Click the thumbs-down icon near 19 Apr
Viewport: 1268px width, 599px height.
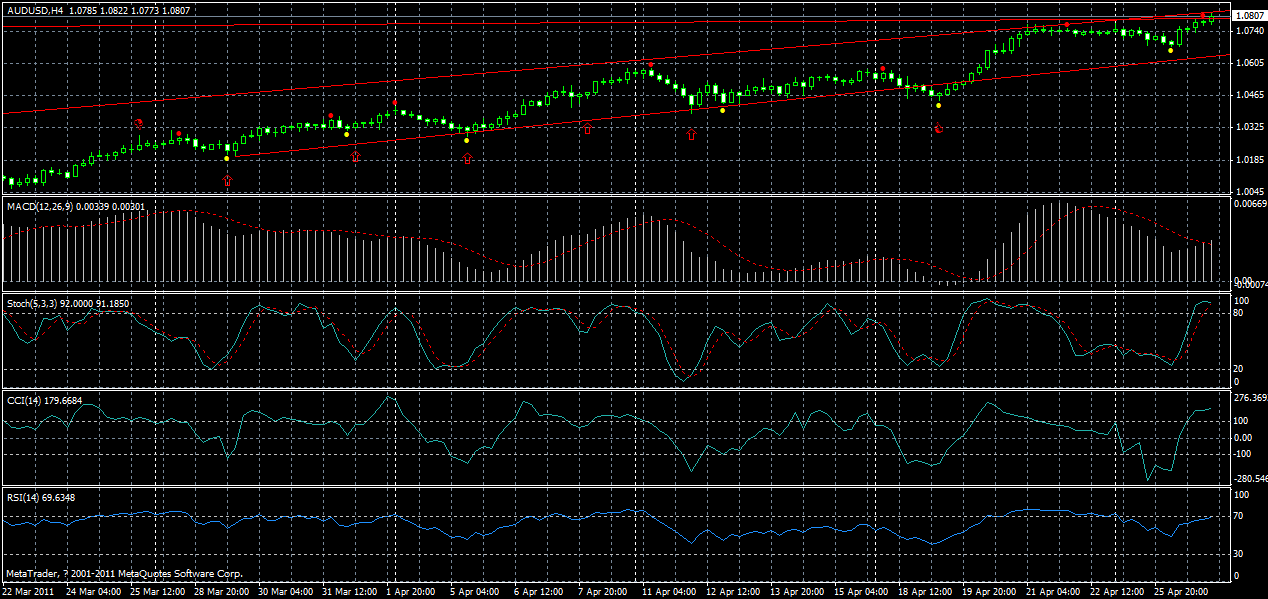point(940,128)
